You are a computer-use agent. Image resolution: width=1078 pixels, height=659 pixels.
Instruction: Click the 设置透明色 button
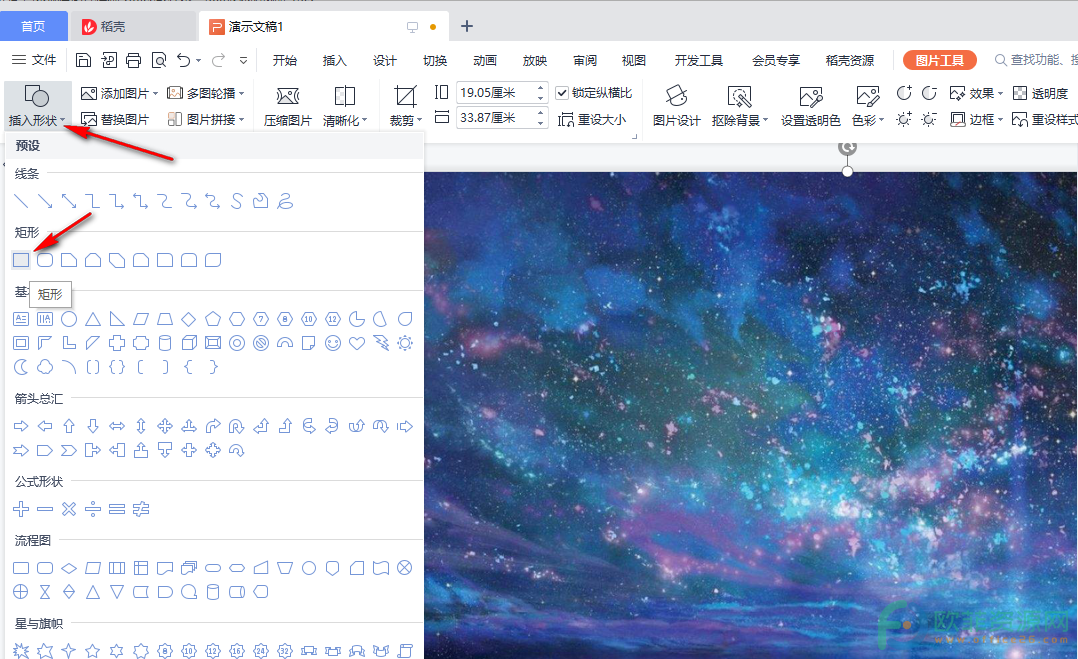(811, 105)
